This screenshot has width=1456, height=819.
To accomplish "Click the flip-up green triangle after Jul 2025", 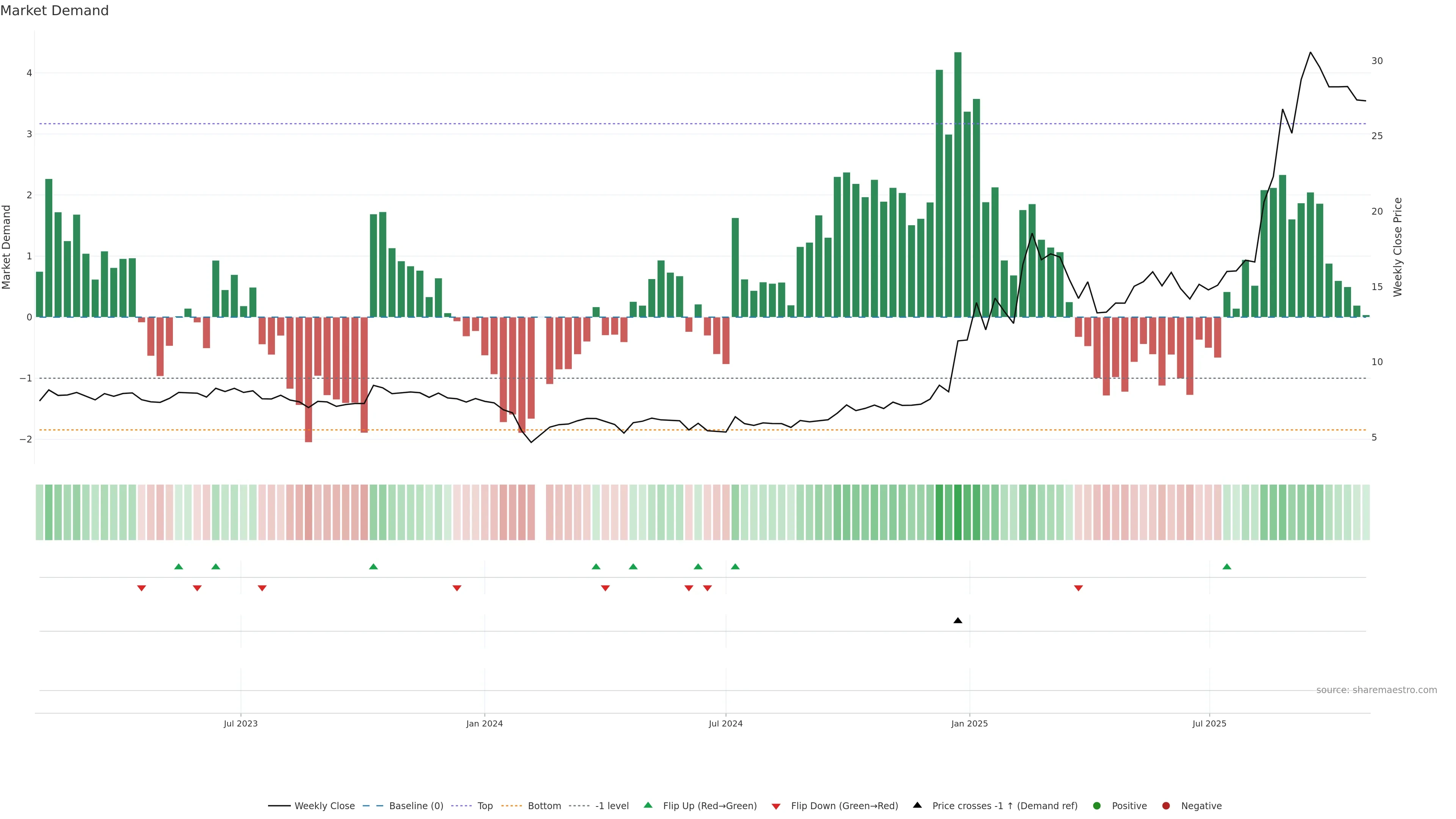I will (1227, 567).
